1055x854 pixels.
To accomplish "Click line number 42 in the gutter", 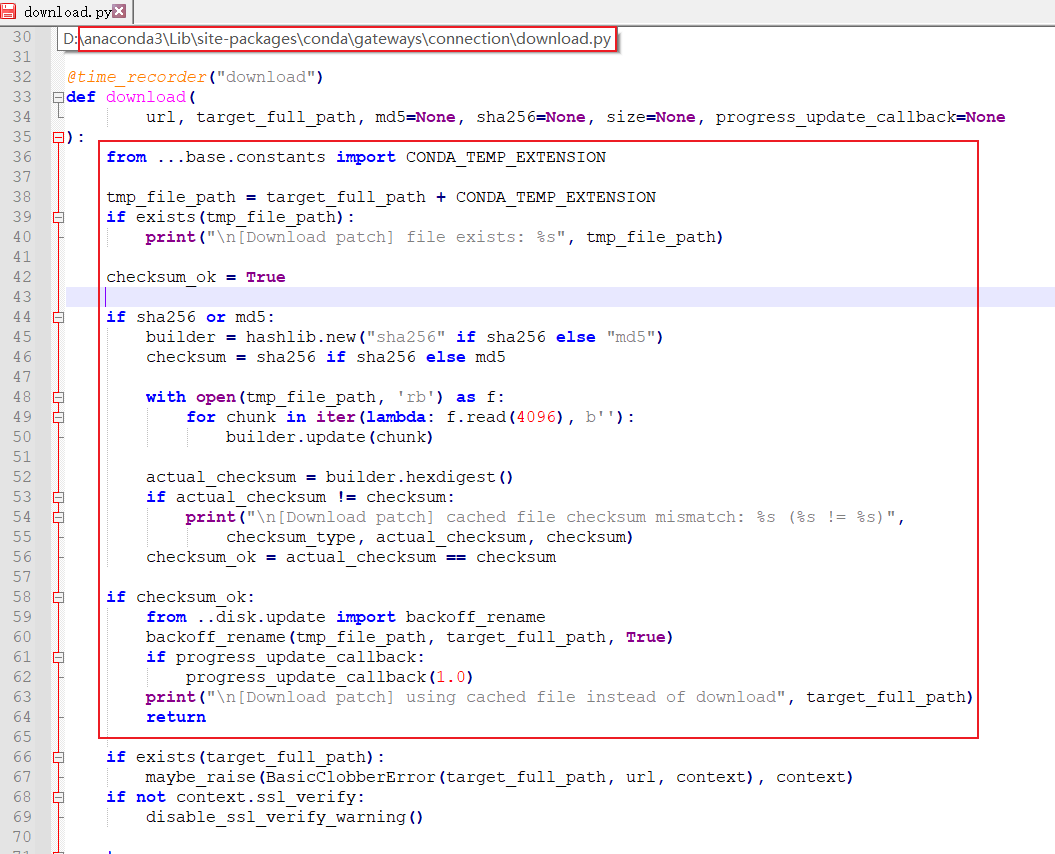I will (22, 277).
